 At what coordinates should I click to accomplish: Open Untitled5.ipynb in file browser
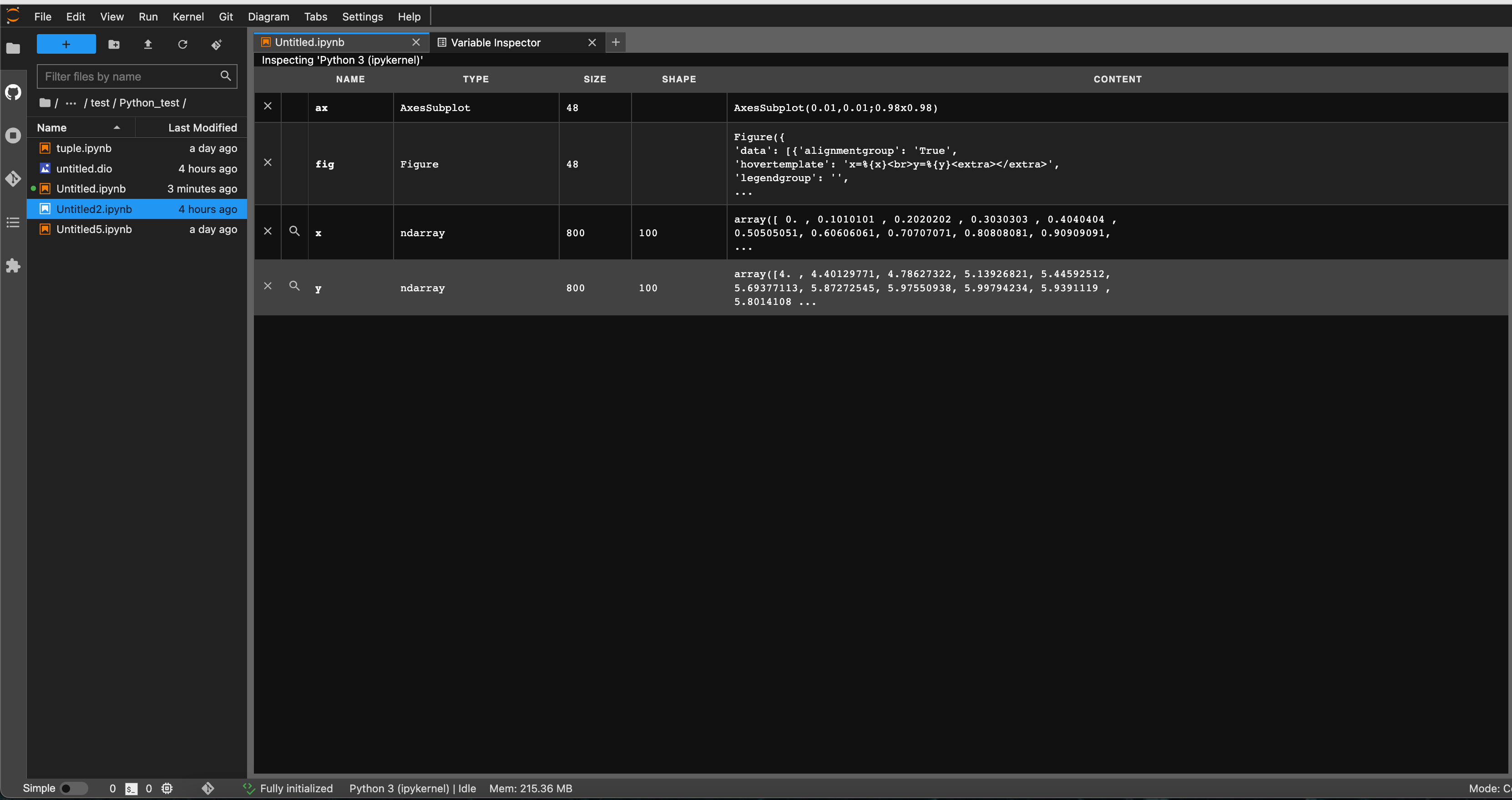[94, 229]
